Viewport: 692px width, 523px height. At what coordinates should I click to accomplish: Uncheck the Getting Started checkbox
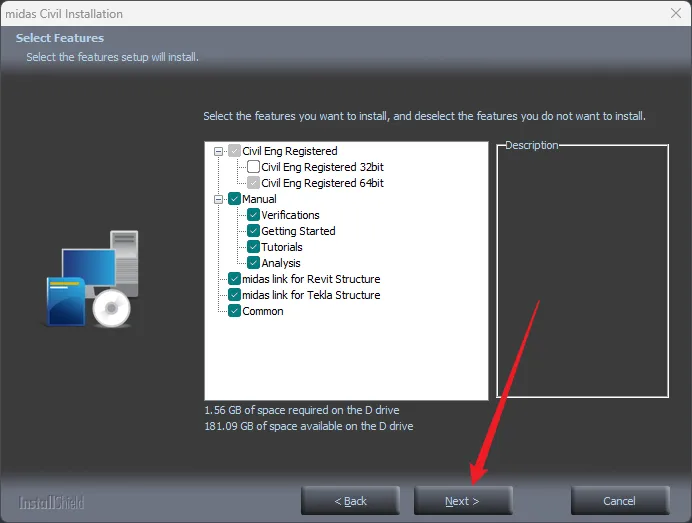pyautogui.click(x=253, y=231)
